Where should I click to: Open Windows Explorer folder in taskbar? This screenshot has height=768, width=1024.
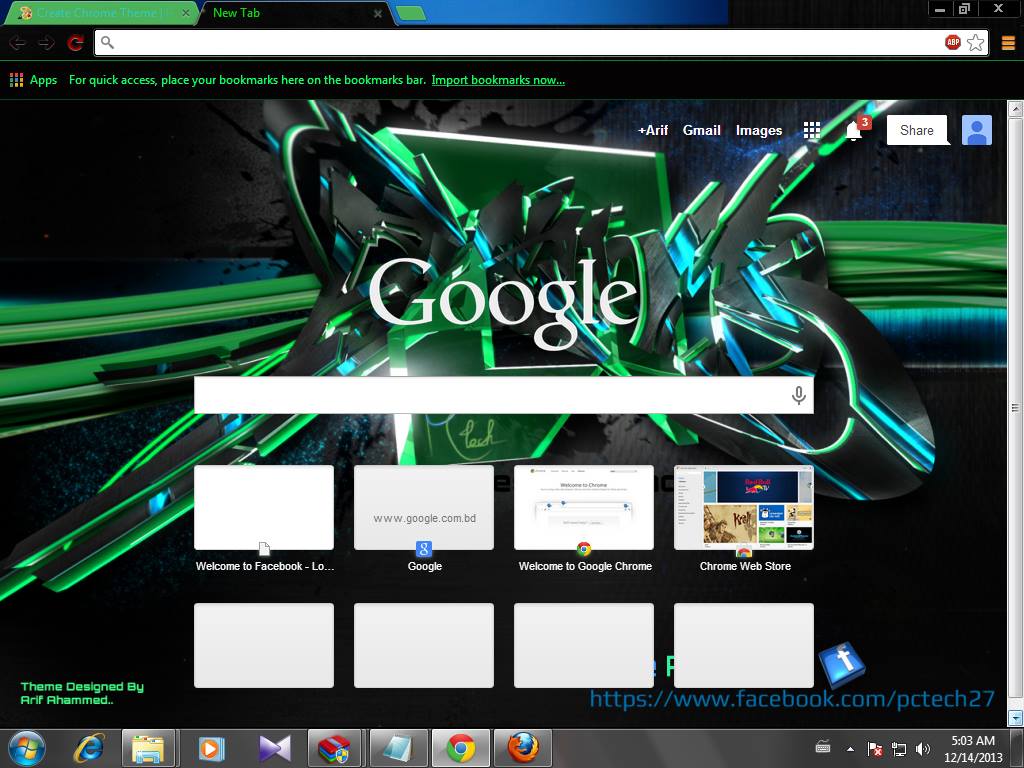148,748
